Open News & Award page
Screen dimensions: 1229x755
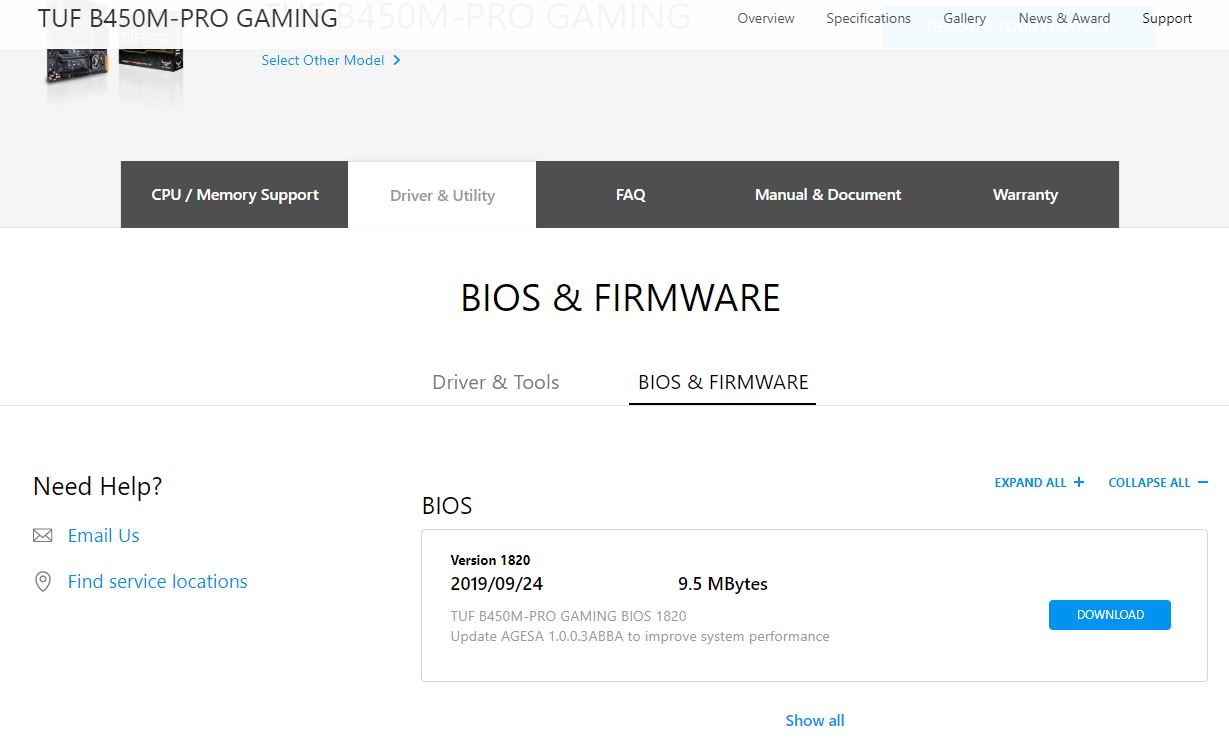coord(1064,18)
